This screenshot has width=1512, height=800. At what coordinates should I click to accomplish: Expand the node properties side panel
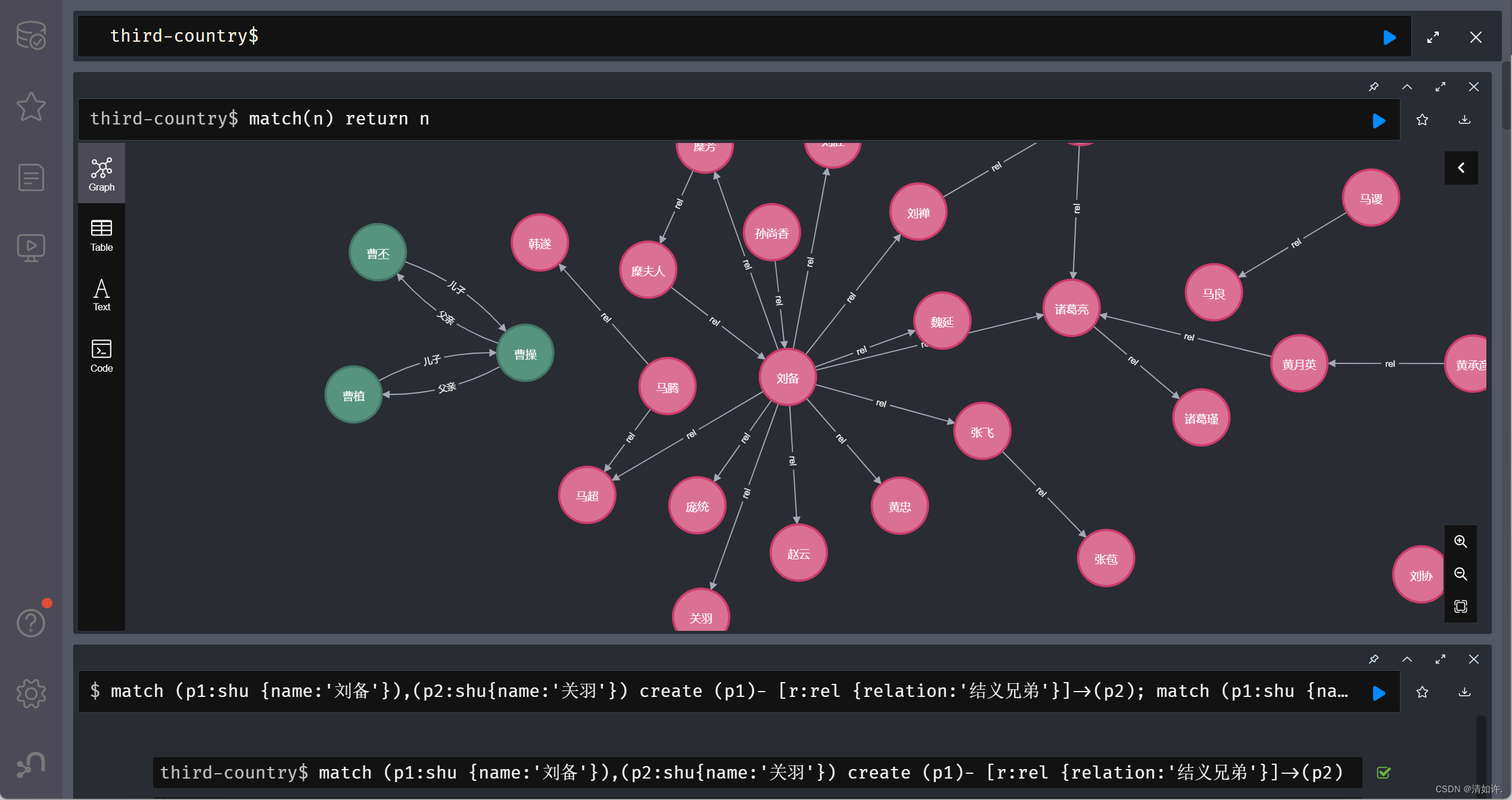pyautogui.click(x=1461, y=168)
